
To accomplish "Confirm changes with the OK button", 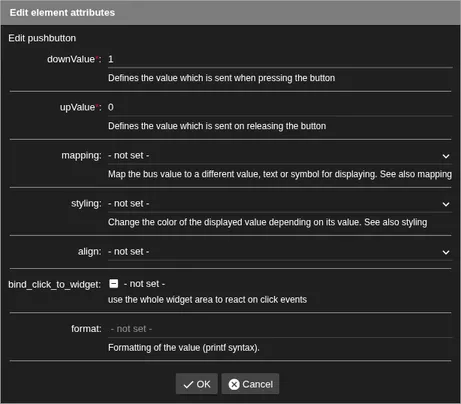I will click(x=197, y=384).
